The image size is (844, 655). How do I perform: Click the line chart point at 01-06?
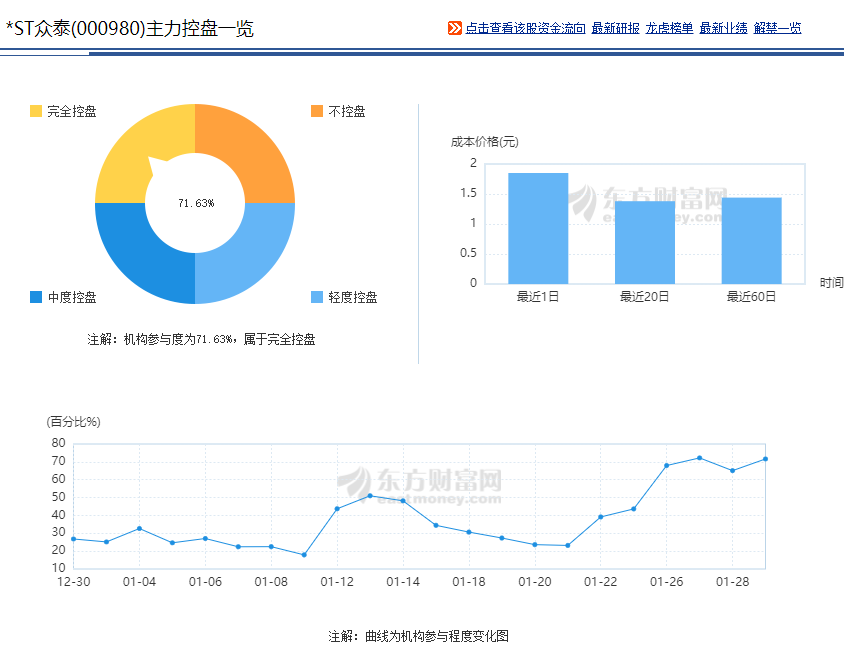tap(205, 538)
